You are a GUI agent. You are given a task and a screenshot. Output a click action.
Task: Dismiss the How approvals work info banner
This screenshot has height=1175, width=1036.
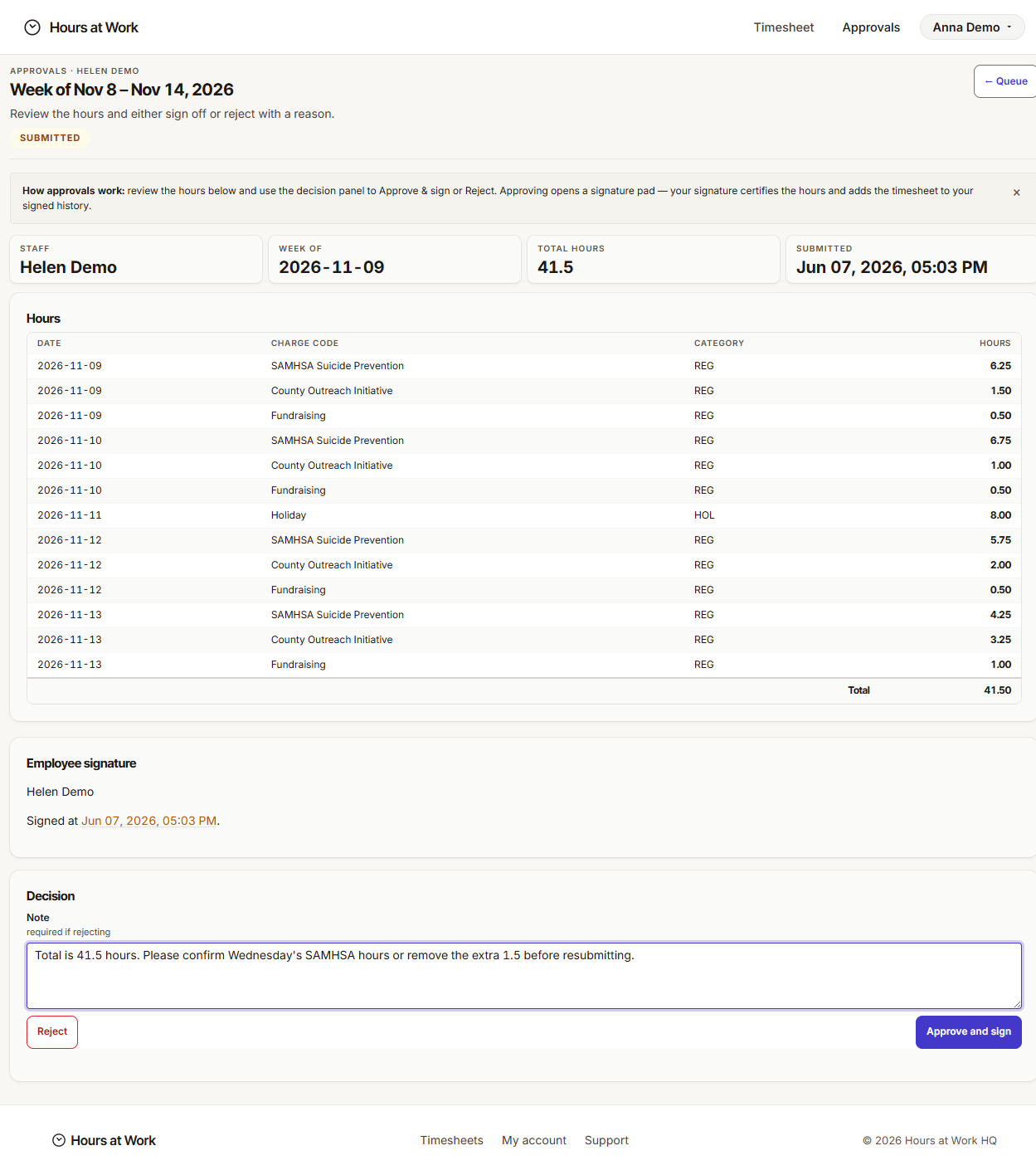pos(1016,193)
